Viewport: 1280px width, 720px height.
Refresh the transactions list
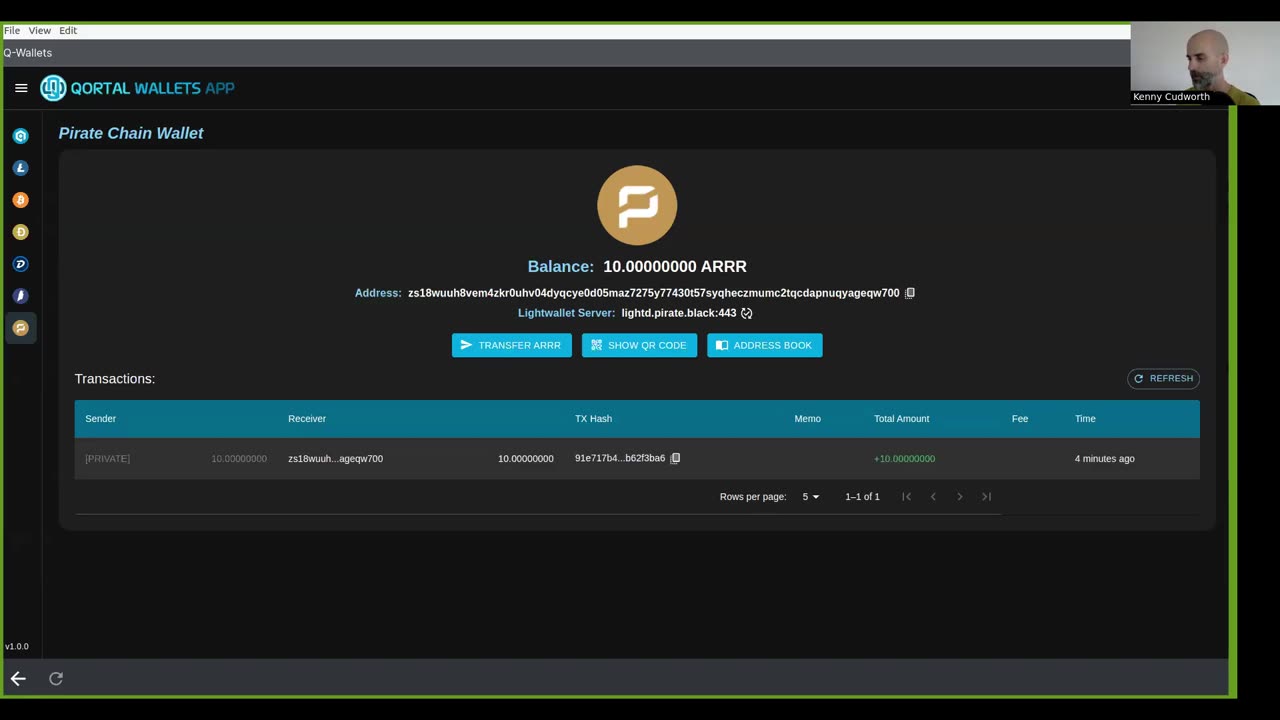click(1163, 379)
